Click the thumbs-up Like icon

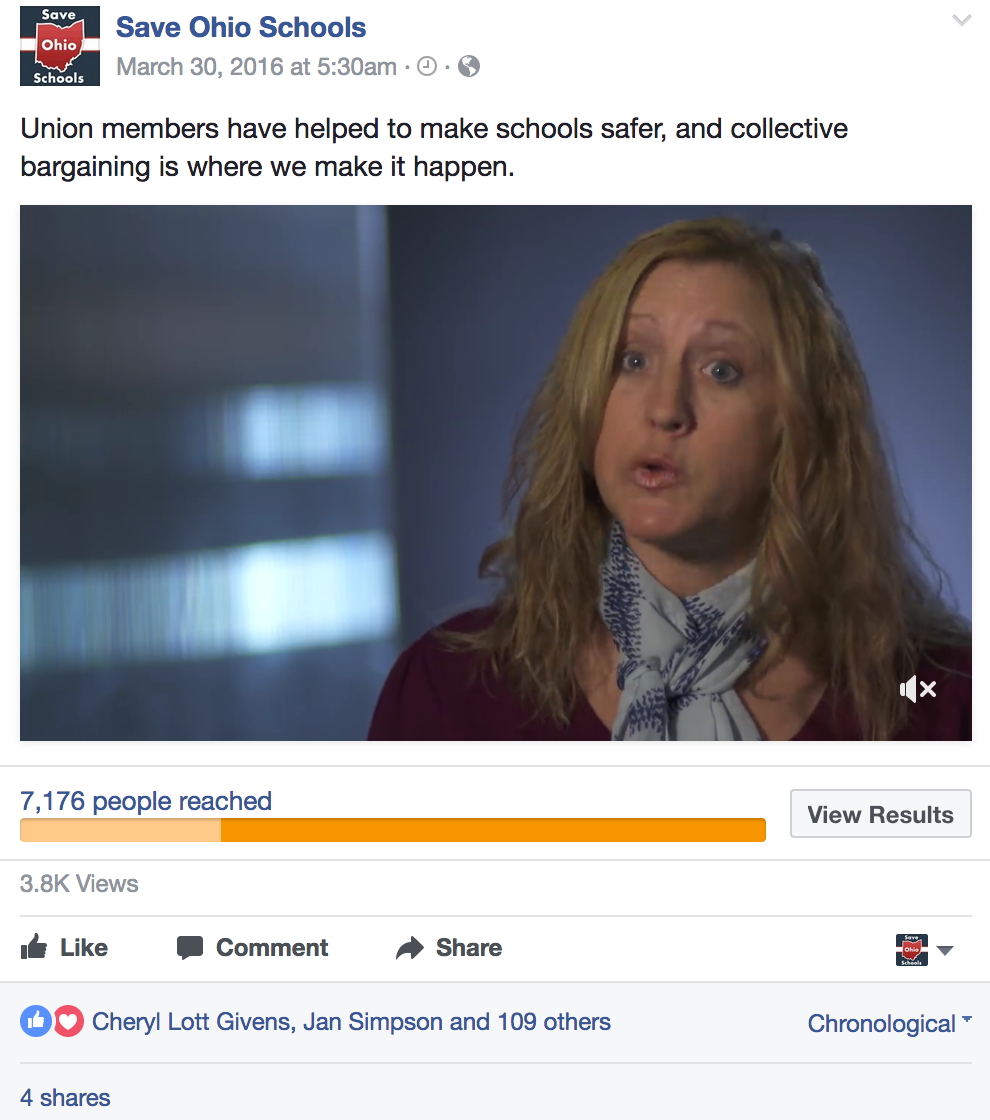[x=34, y=947]
